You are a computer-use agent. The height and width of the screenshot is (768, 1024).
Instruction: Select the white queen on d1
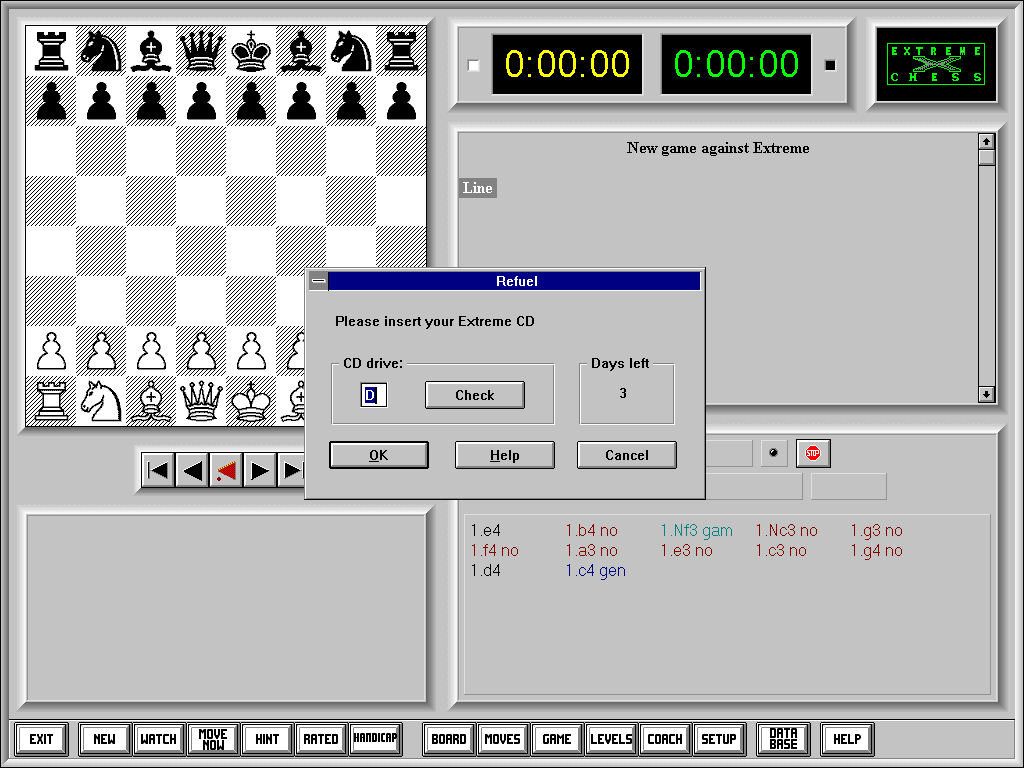click(x=201, y=401)
